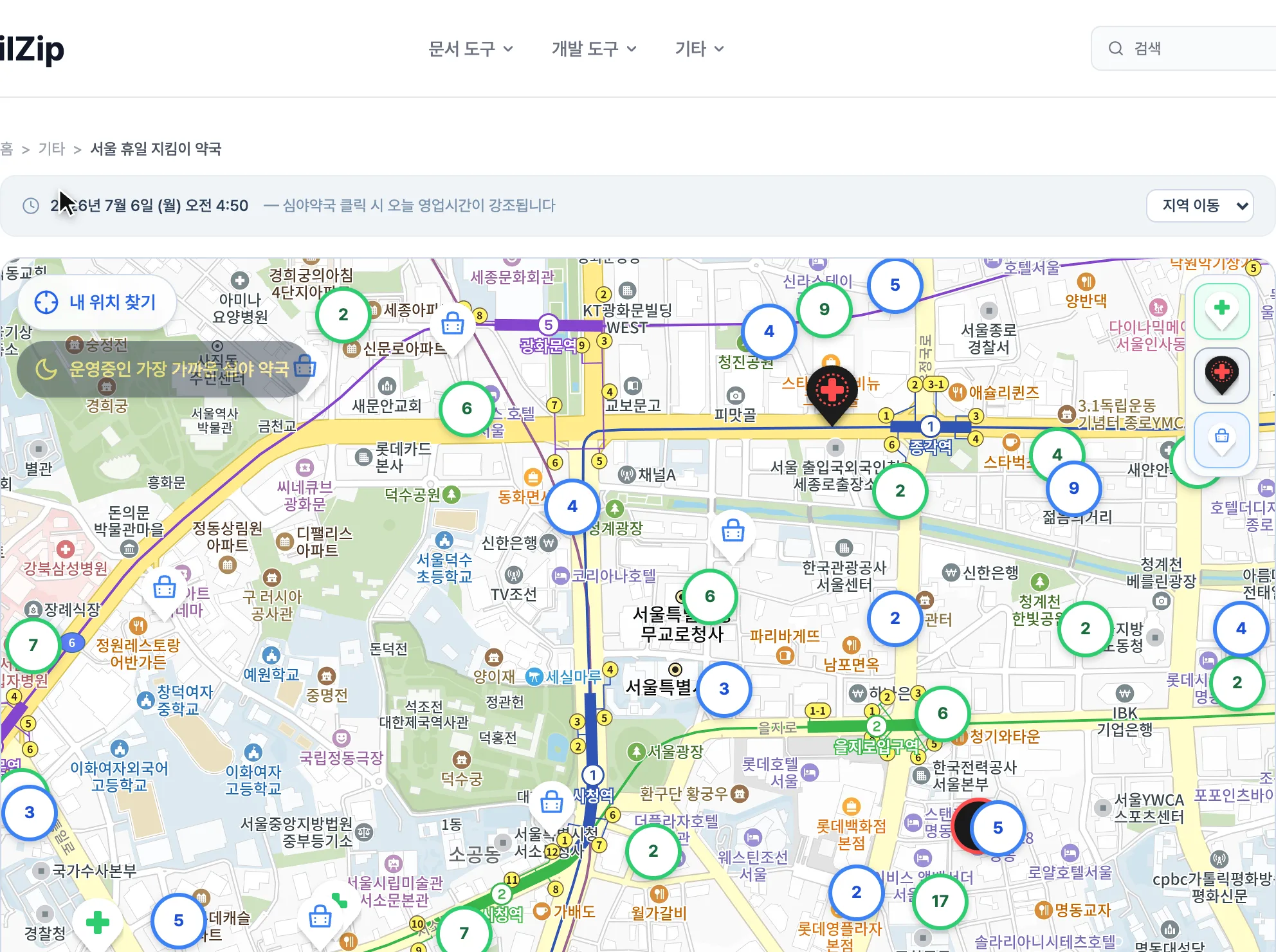Toggle the blue shopping bag filter

click(x=1221, y=440)
